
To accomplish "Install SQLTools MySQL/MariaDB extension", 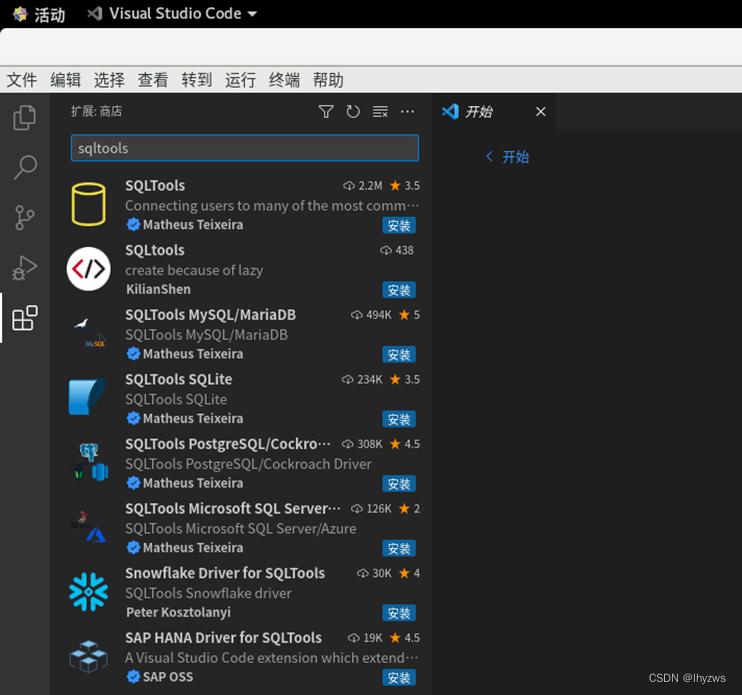I will pyautogui.click(x=399, y=355).
